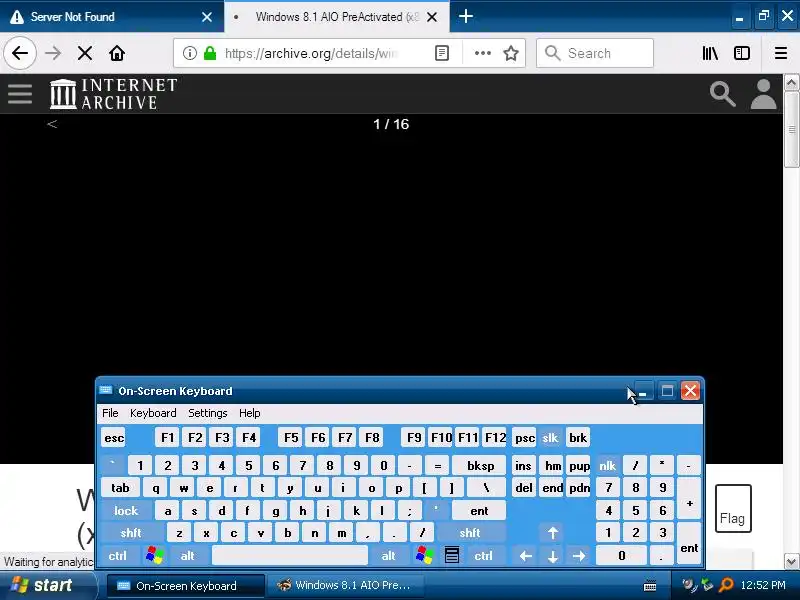Open the page actions three-dot menu
The height and width of the screenshot is (600, 800).
(483, 53)
